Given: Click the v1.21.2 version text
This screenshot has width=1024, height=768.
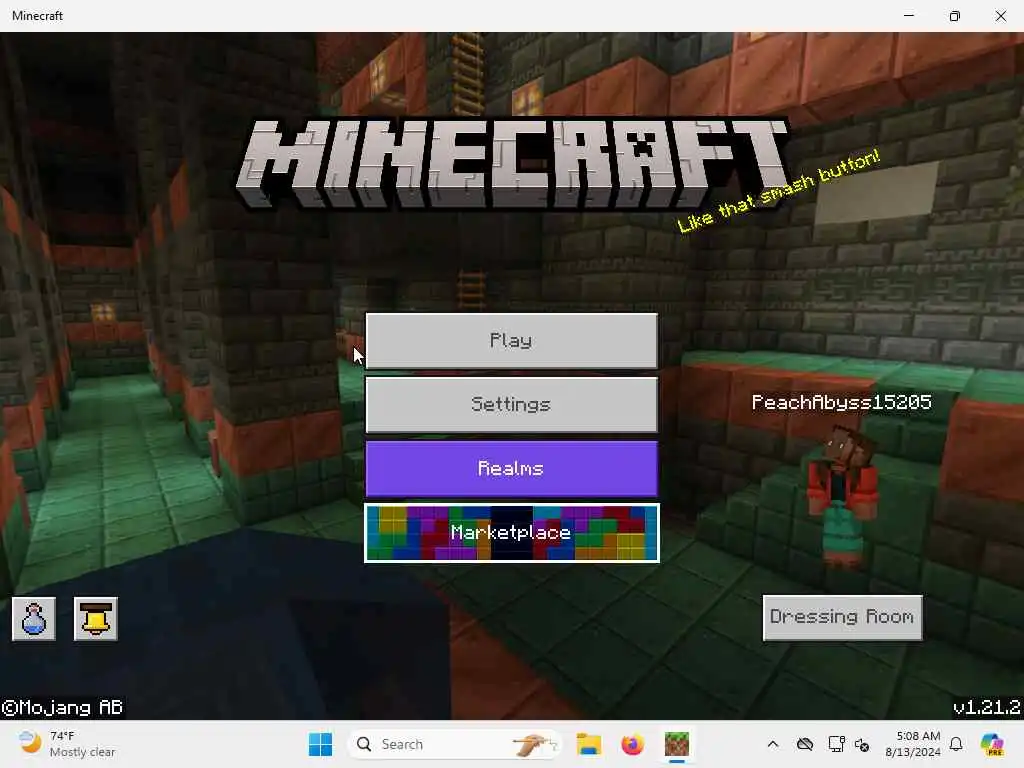Looking at the screenshot, I should pyautogui.click(x=987, y=707).
